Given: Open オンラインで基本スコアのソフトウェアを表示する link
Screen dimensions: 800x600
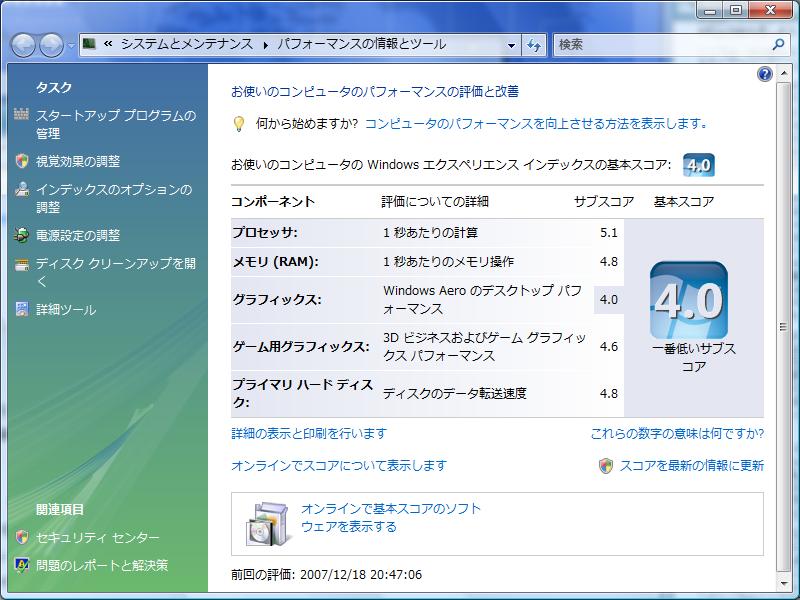Looking at the screenshot, I should click(x=391, y=517).
